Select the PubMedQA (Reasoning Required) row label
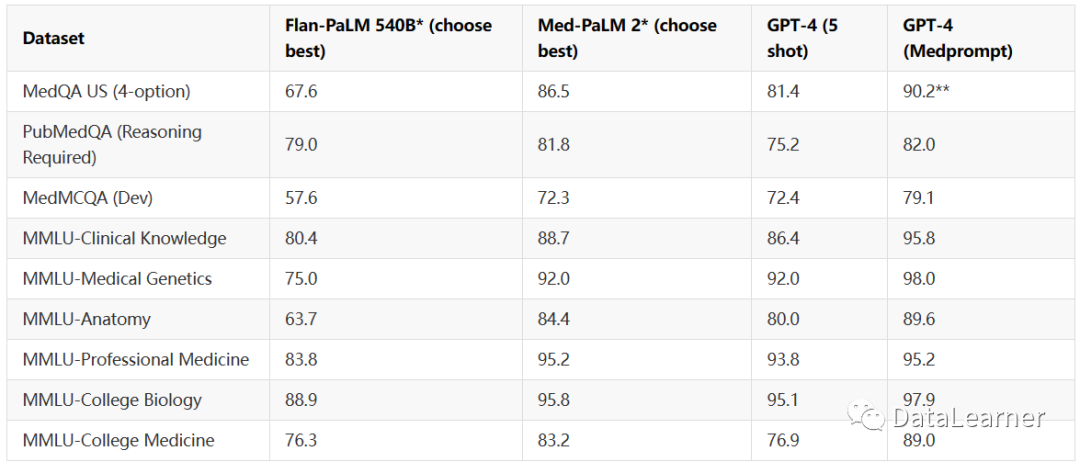Viewport: 1080px width, 462px height. [111, 144]
